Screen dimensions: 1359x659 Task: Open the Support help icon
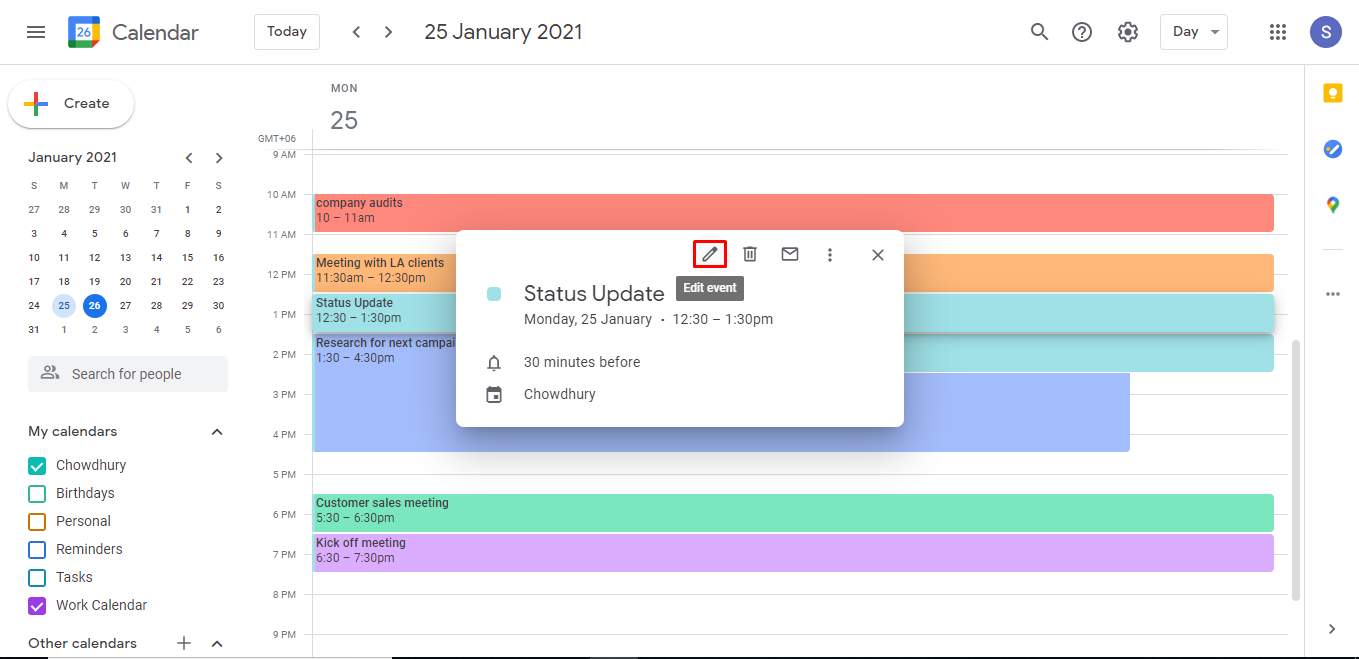click(x=1082, y=32)
